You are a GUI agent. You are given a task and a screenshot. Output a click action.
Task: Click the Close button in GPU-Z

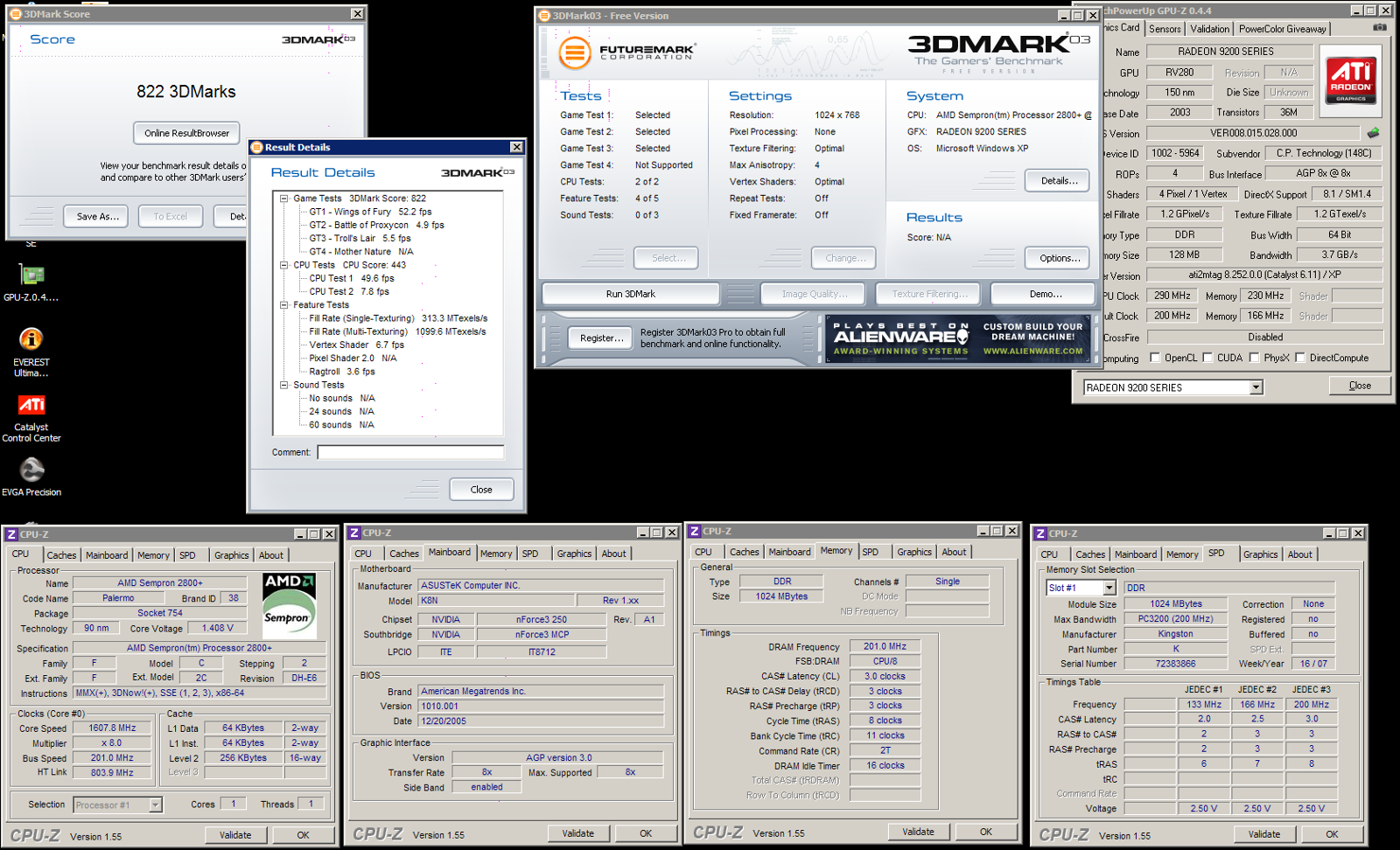coord(1360,386)
